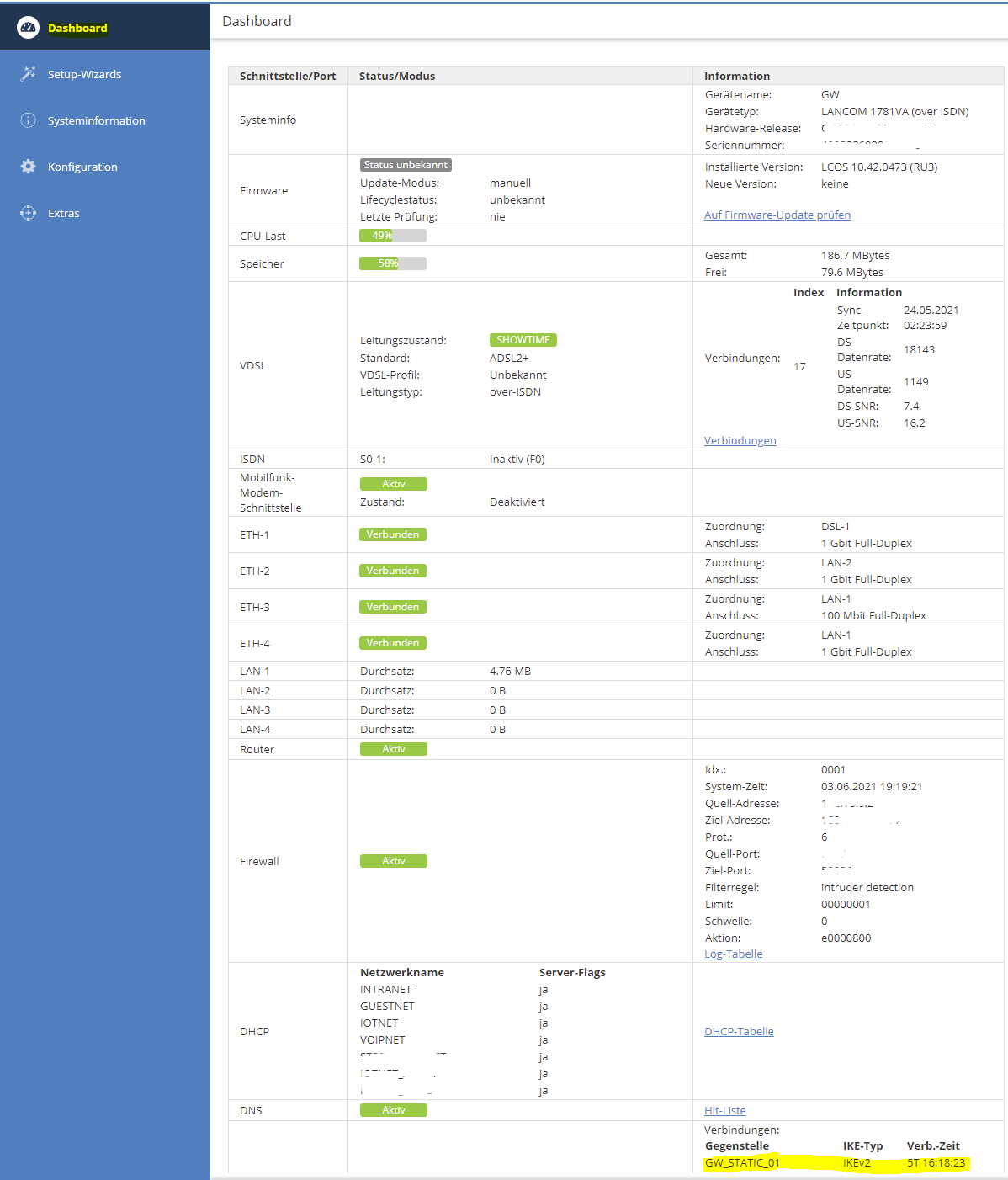This screenshot has width=1008, height=1180.
Task: Click the US-Datenrate value 1149
Action: pyautogui.click(x=916, y=382)
